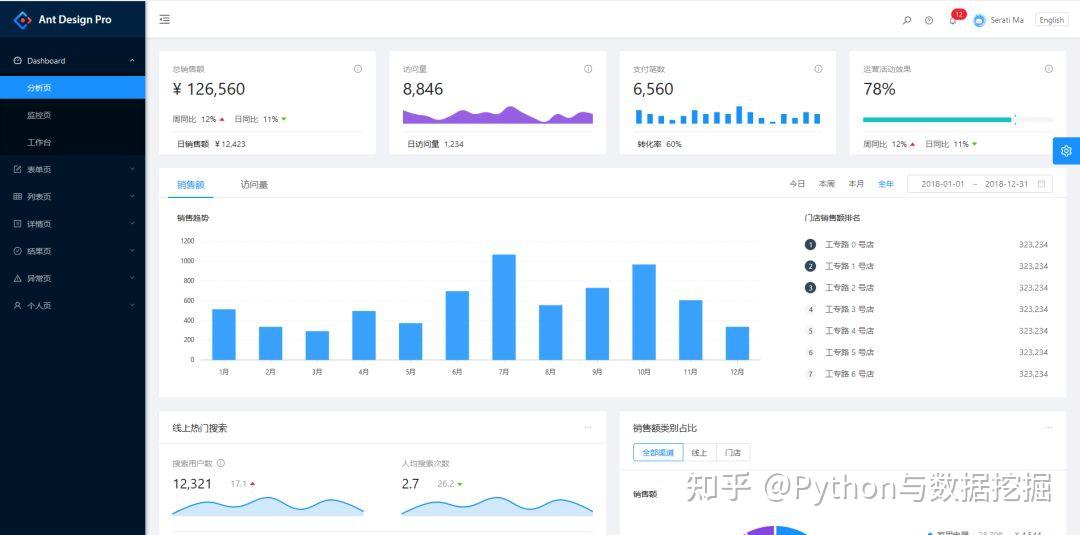The image size is (1080, 535).
Task: Expand the 列表页 menu group
Action: pyautogui.click(x=132, y=197)
